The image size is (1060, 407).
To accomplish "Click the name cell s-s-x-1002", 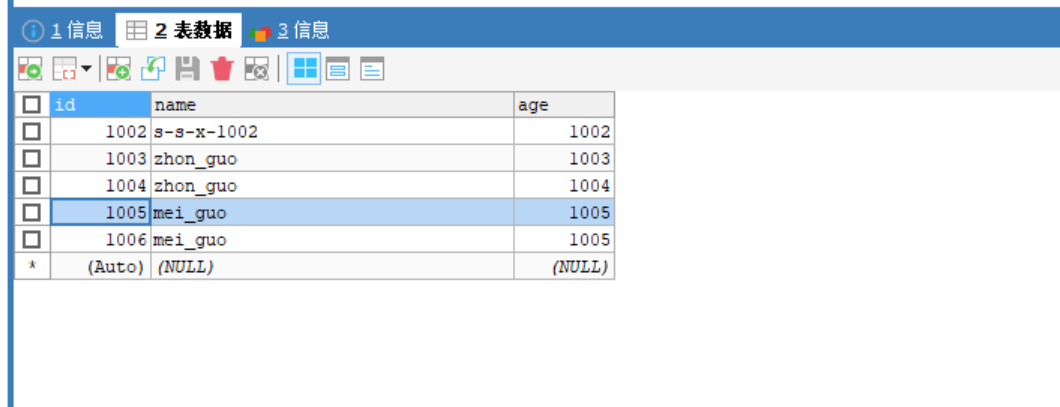I will 330,131.
